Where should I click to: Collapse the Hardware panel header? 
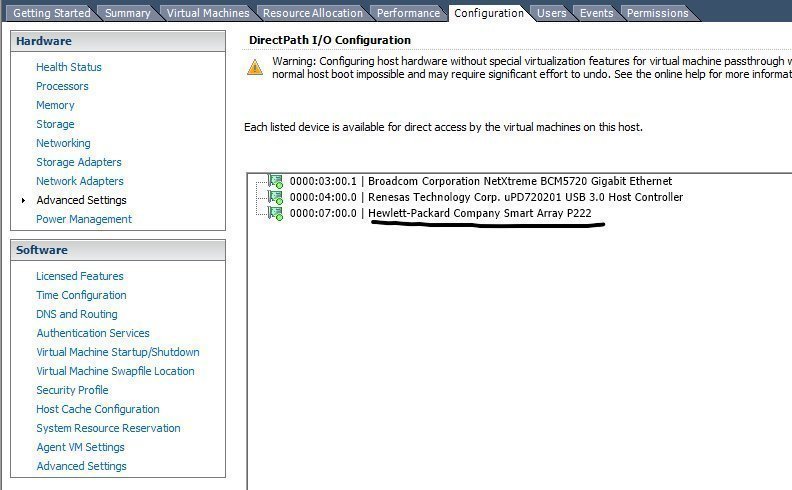coord(118,41)
